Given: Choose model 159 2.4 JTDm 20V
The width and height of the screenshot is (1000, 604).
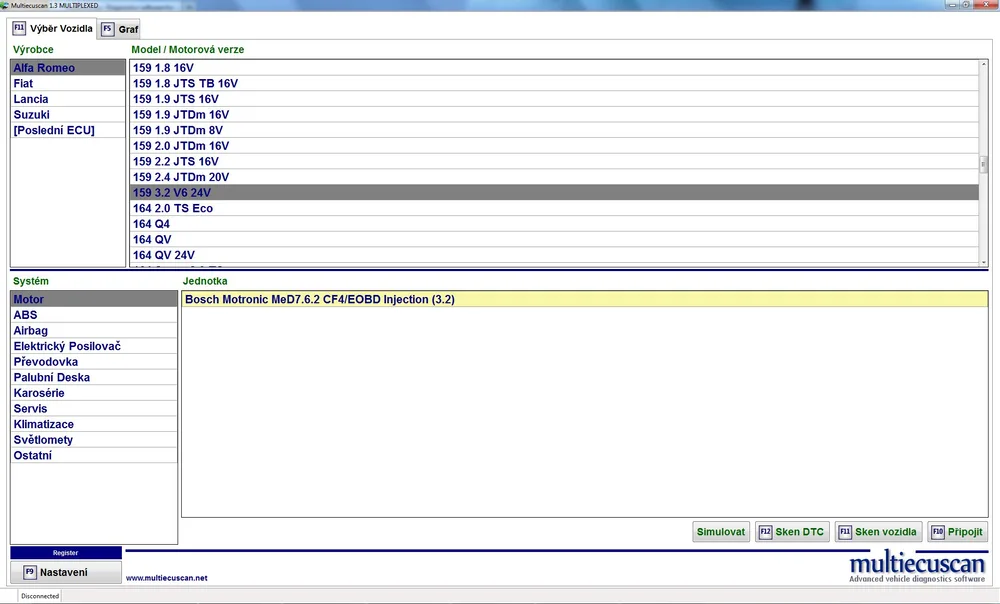Looking at the screenshot, I should click(554, 177).
